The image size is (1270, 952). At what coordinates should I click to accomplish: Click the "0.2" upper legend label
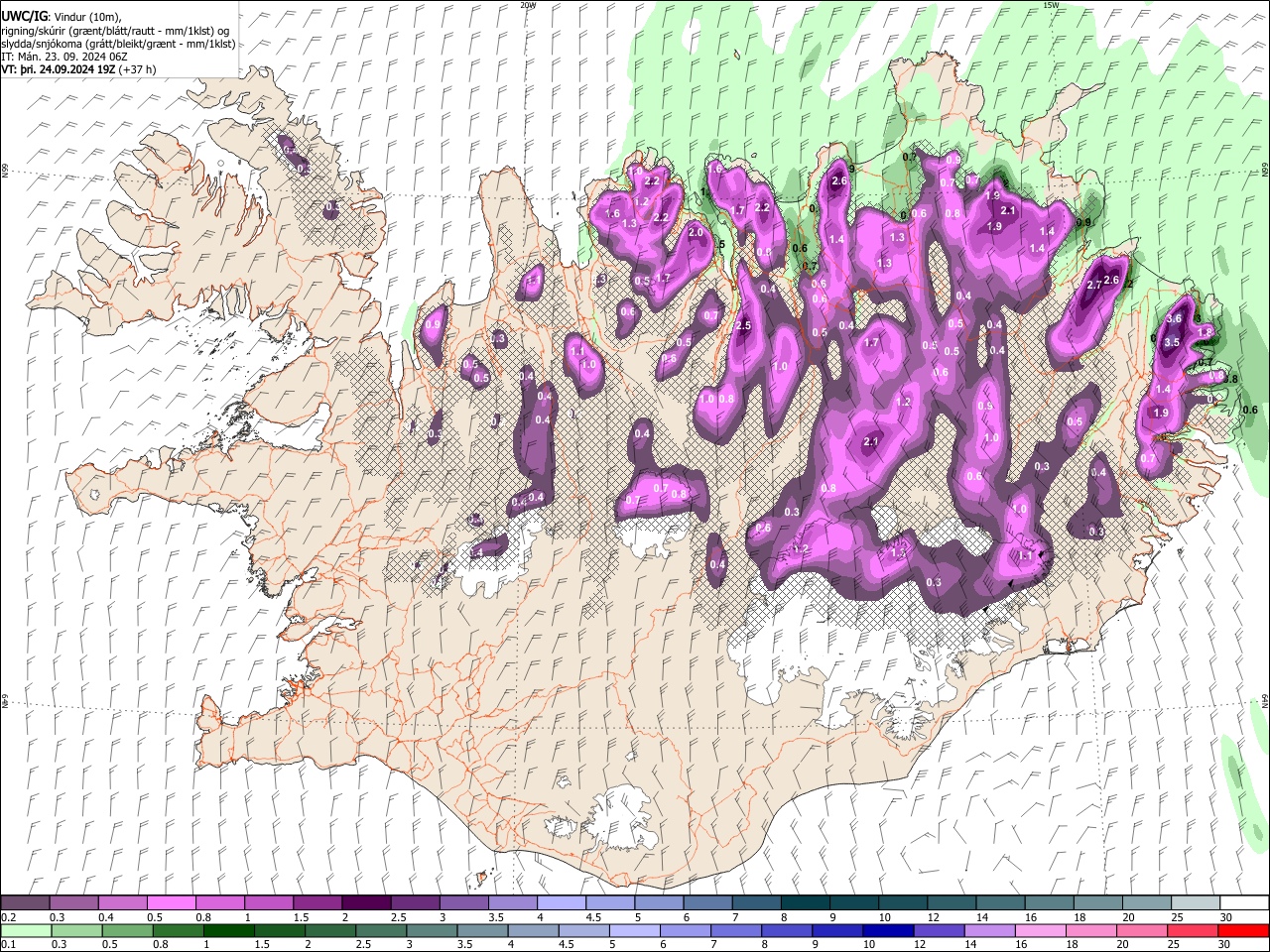(x=8, y=917)
